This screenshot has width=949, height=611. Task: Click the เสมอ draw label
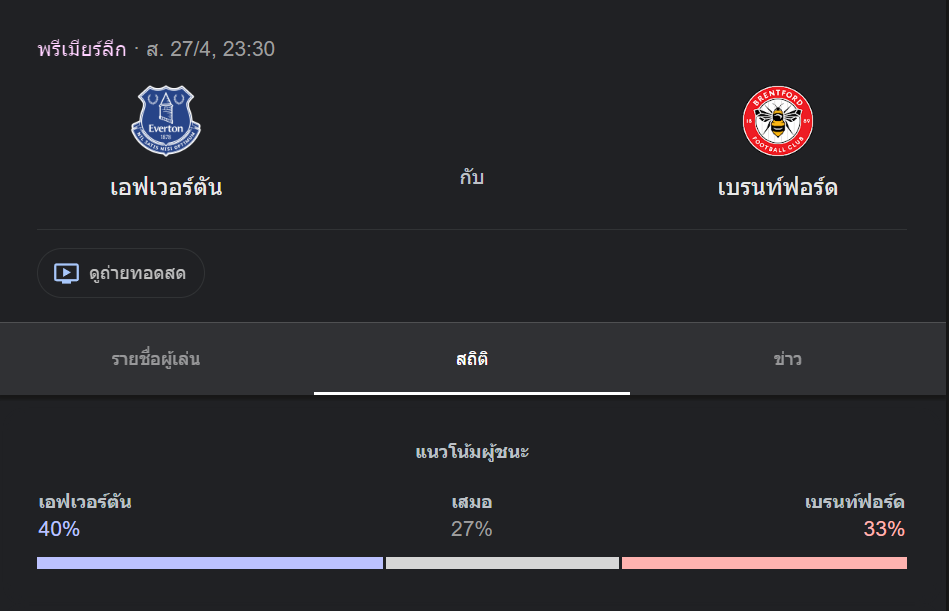472,502
